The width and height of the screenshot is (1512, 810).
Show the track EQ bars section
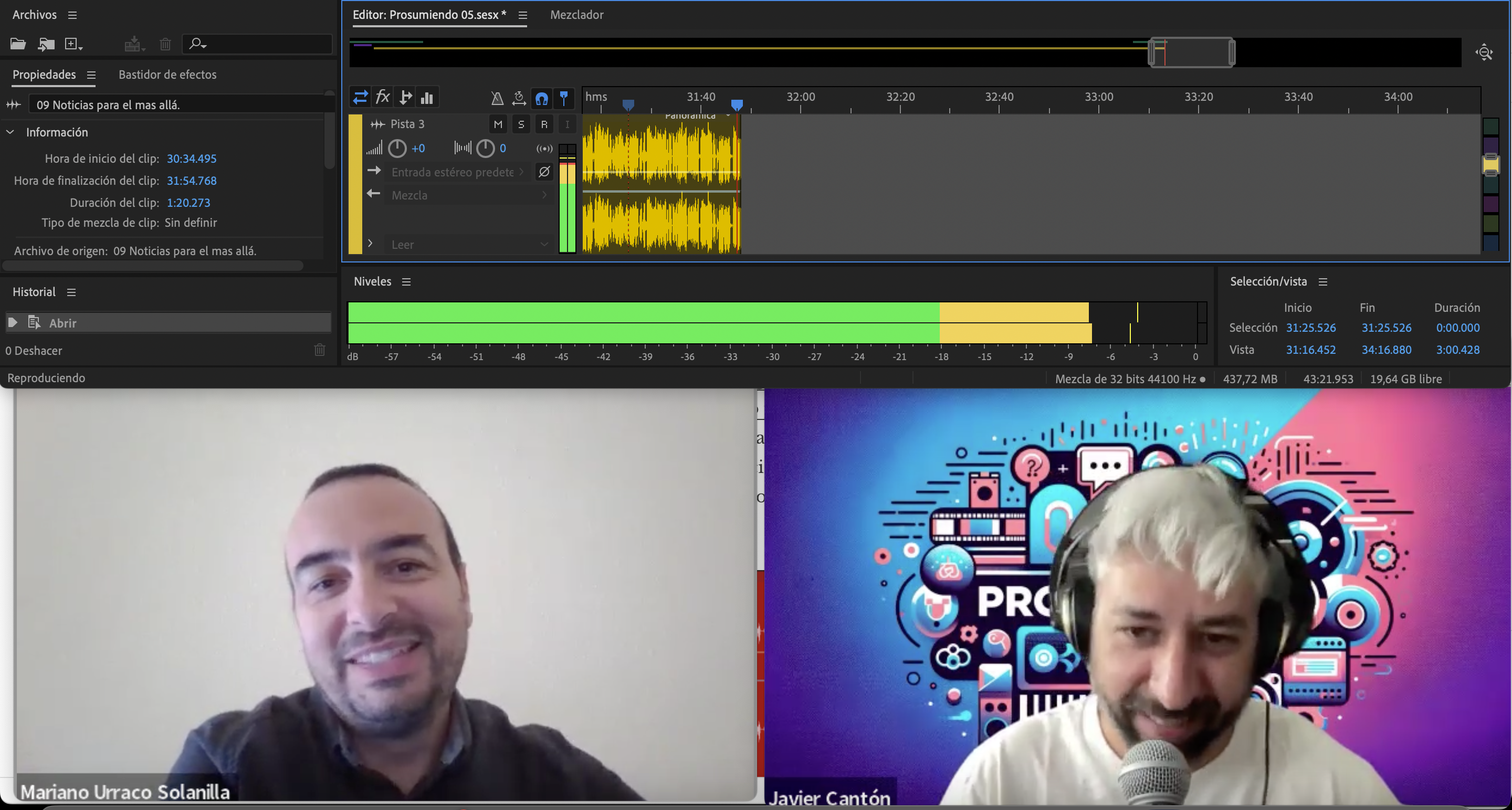click(427, 98)
